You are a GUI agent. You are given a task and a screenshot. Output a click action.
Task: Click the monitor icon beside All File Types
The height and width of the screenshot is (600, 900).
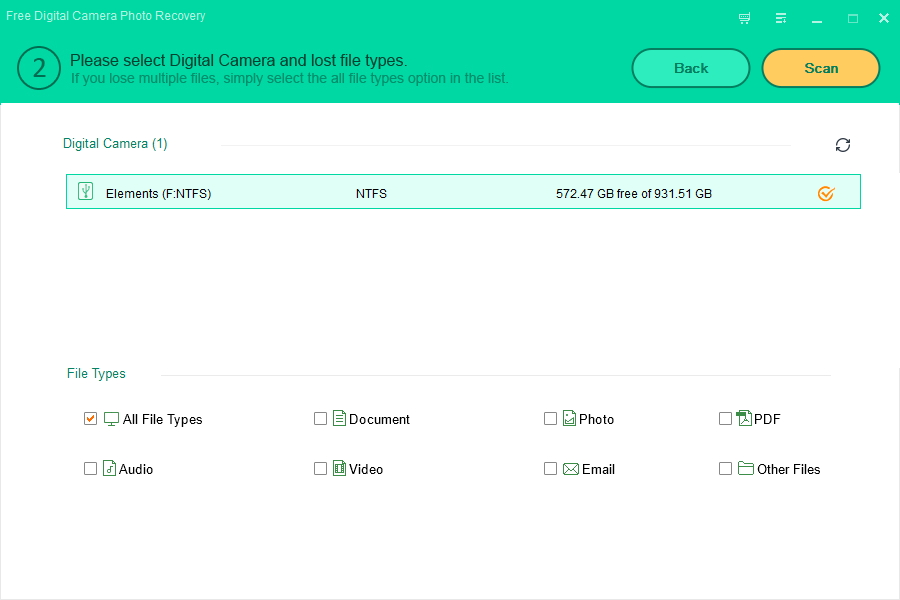tap(111, 419)
